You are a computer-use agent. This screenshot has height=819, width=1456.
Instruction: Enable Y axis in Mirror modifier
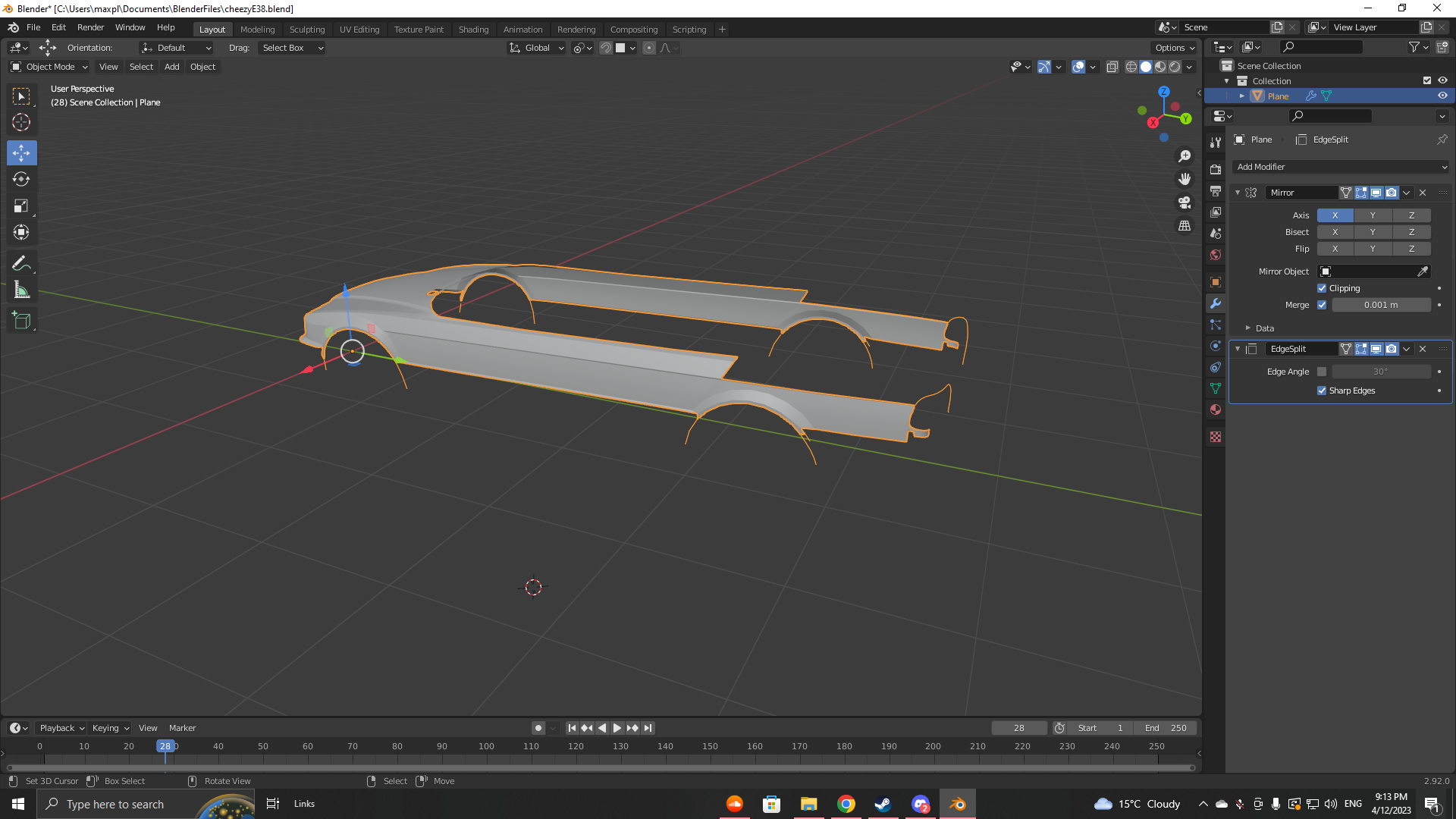tap(1373, 215)
